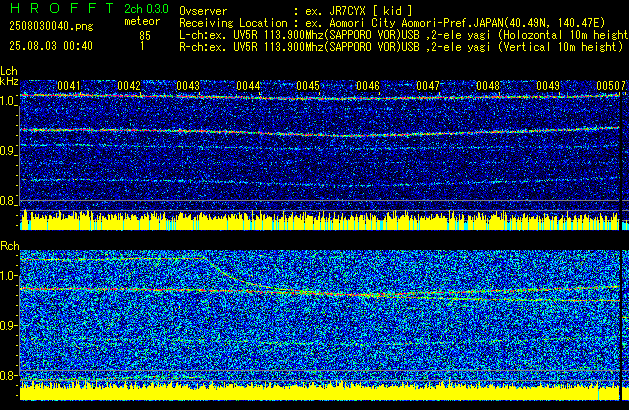Click the timestamp '25.08.03 00:40'
Viewport: 629px width, 410px height.
51,46
